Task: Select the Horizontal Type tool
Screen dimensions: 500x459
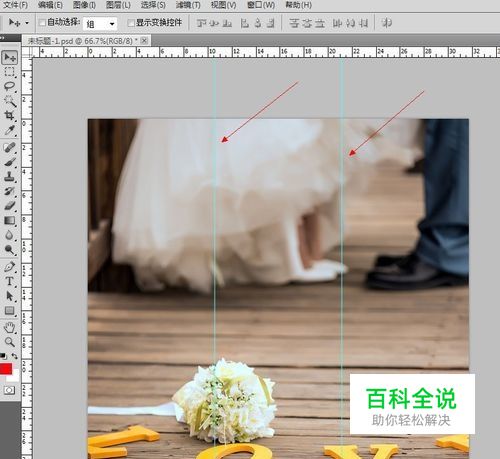Action: (x=9, y=281)
